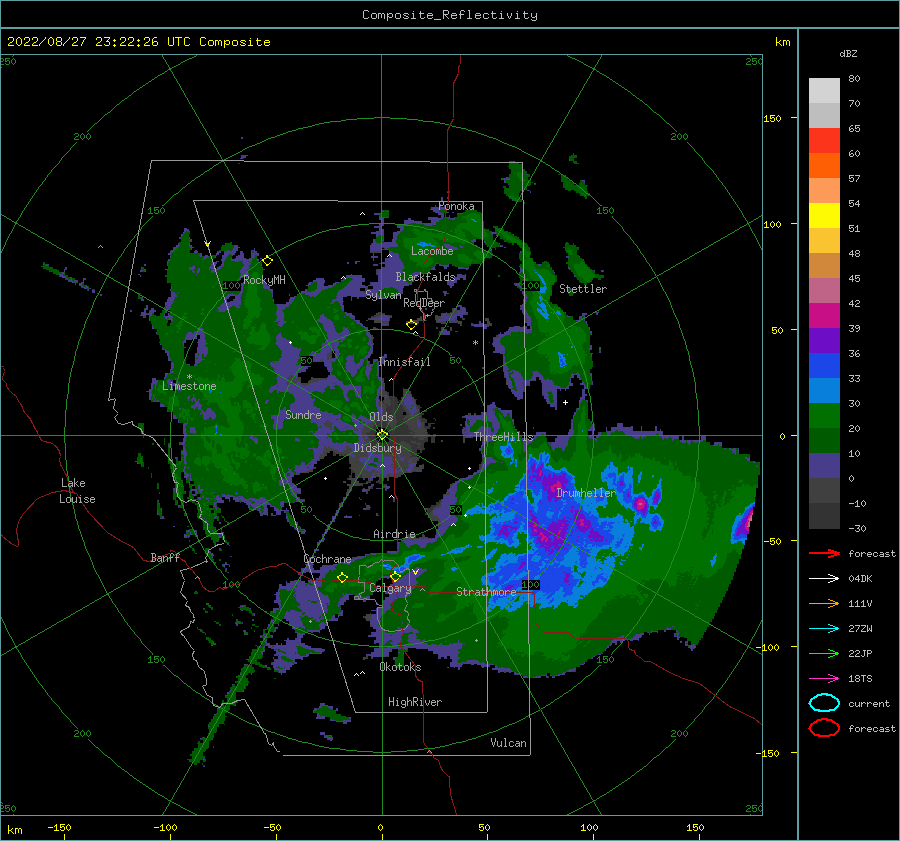Click the Lake Louise label
The width and height of the screenshot is (900, 841).
pyautogui.click(x=77, y=491)
